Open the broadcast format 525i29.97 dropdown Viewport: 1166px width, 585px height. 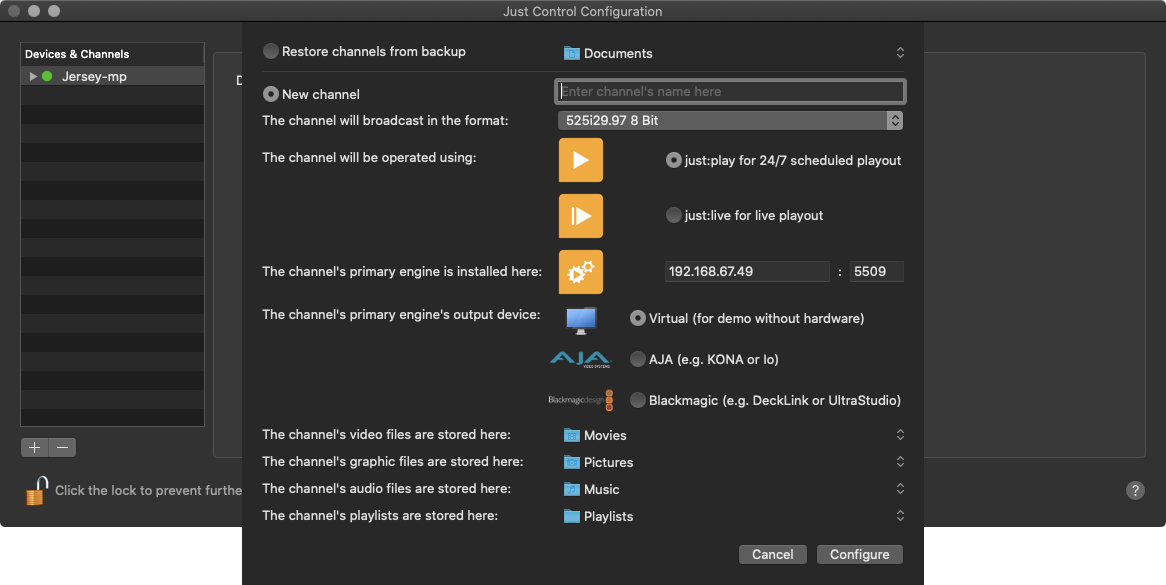click(x=730, y=120)
